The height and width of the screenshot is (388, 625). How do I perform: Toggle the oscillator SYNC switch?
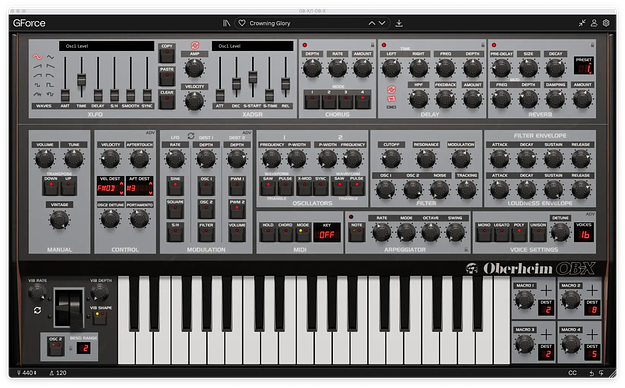tap(320, 186)
